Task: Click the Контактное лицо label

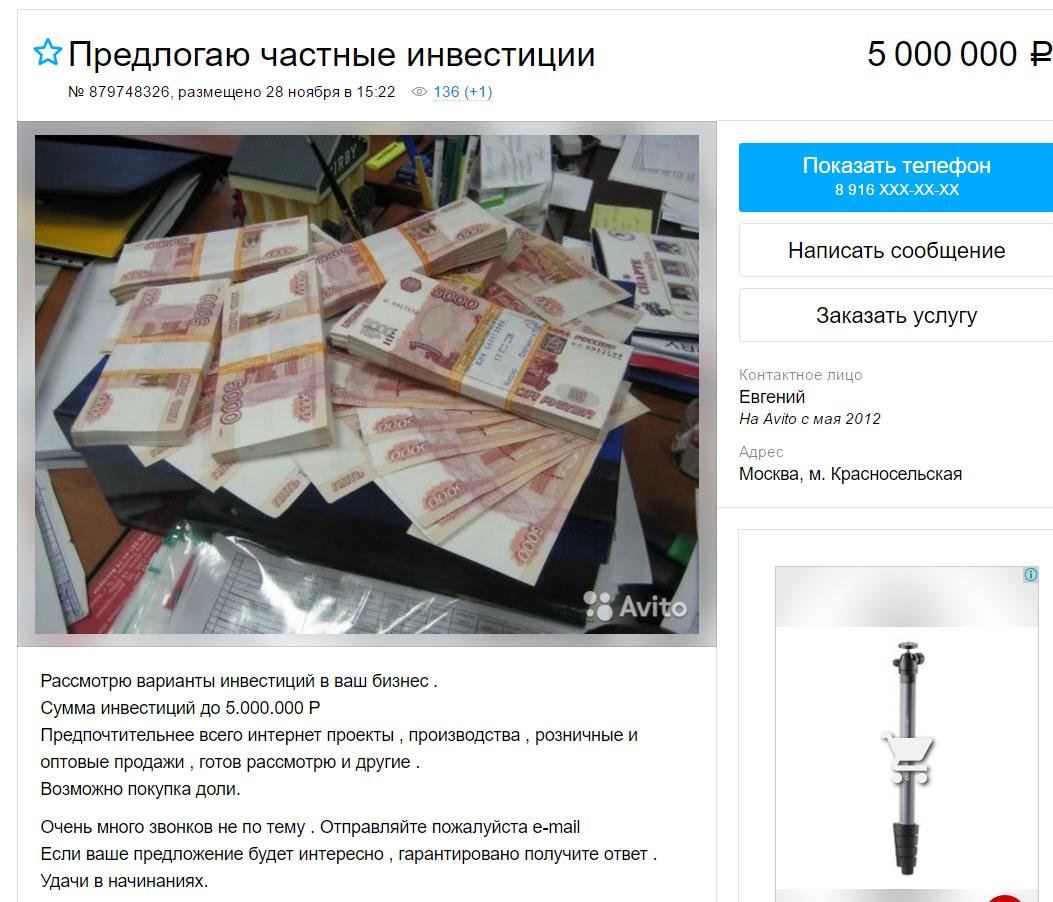Action: click(x=800, y=375)
